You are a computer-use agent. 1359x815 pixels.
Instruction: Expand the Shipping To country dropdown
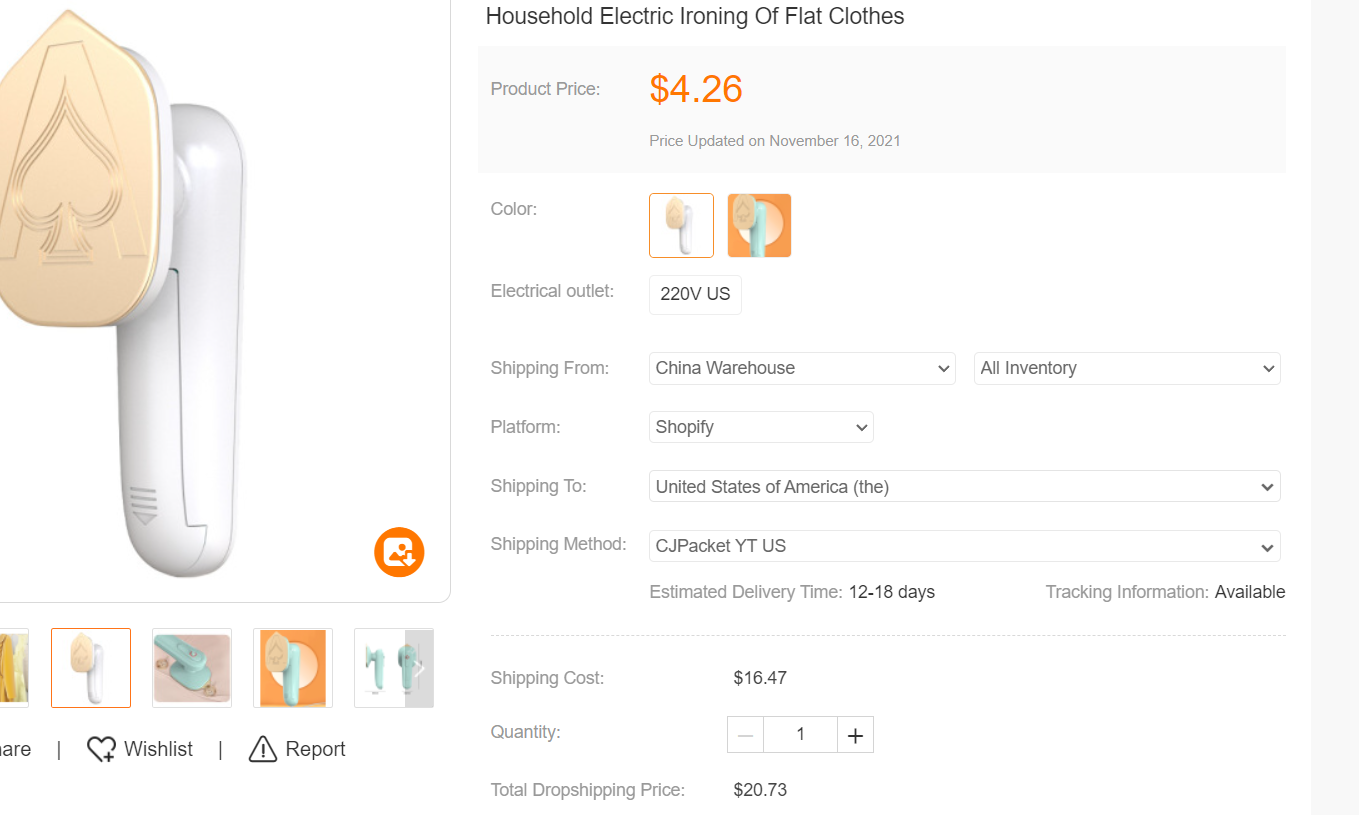(x=964, y=487)
